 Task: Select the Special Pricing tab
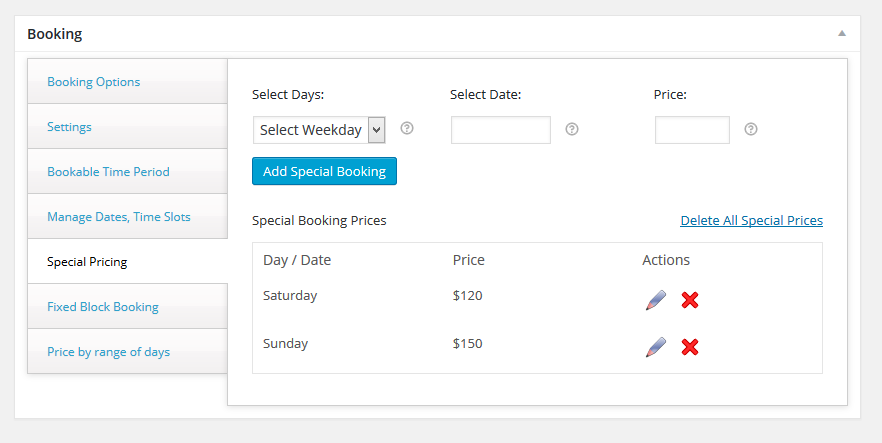(87, 262)
